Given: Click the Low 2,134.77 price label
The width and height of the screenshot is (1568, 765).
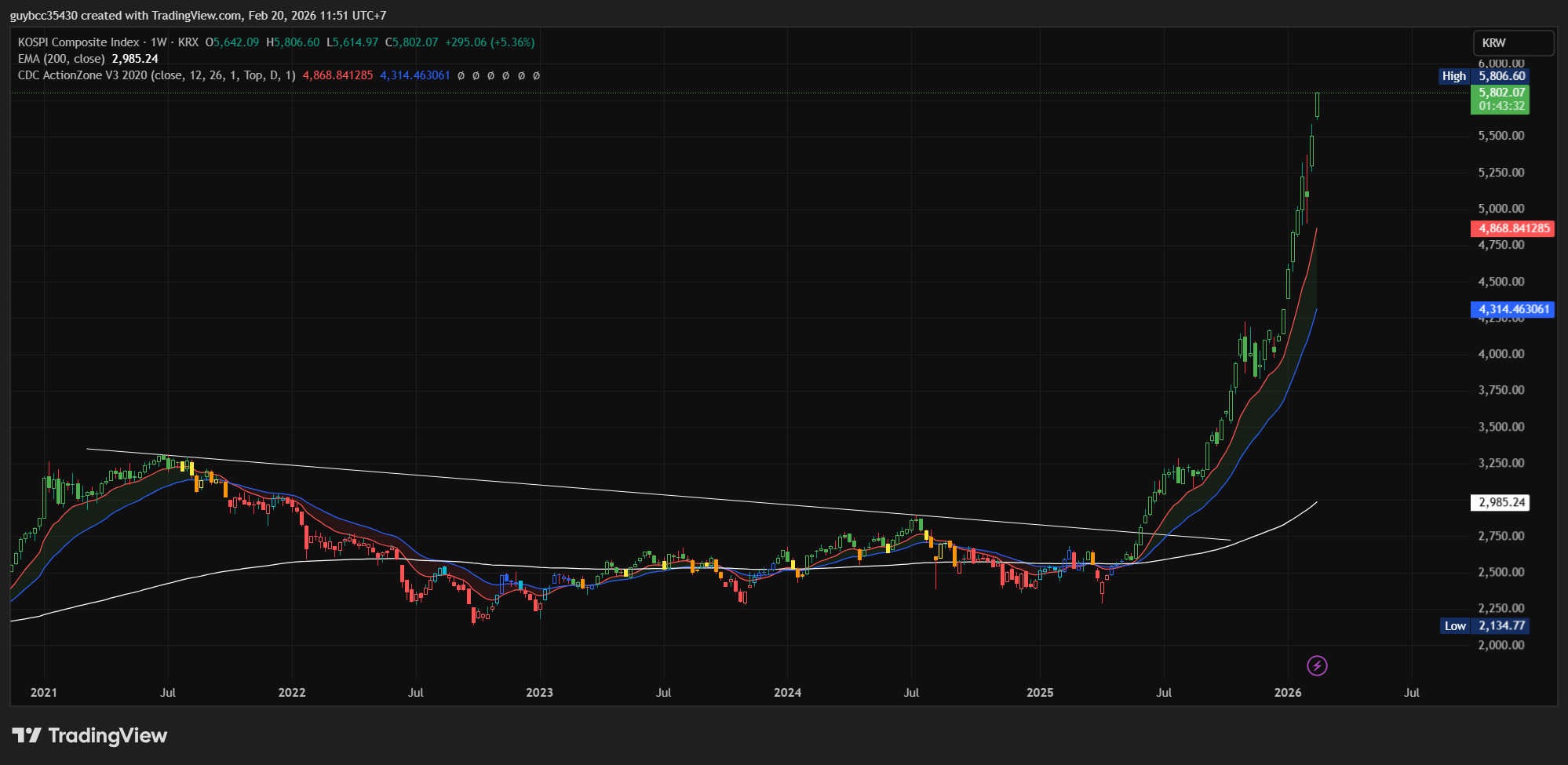Looking at the screenshot, I should click(1486, 626).
